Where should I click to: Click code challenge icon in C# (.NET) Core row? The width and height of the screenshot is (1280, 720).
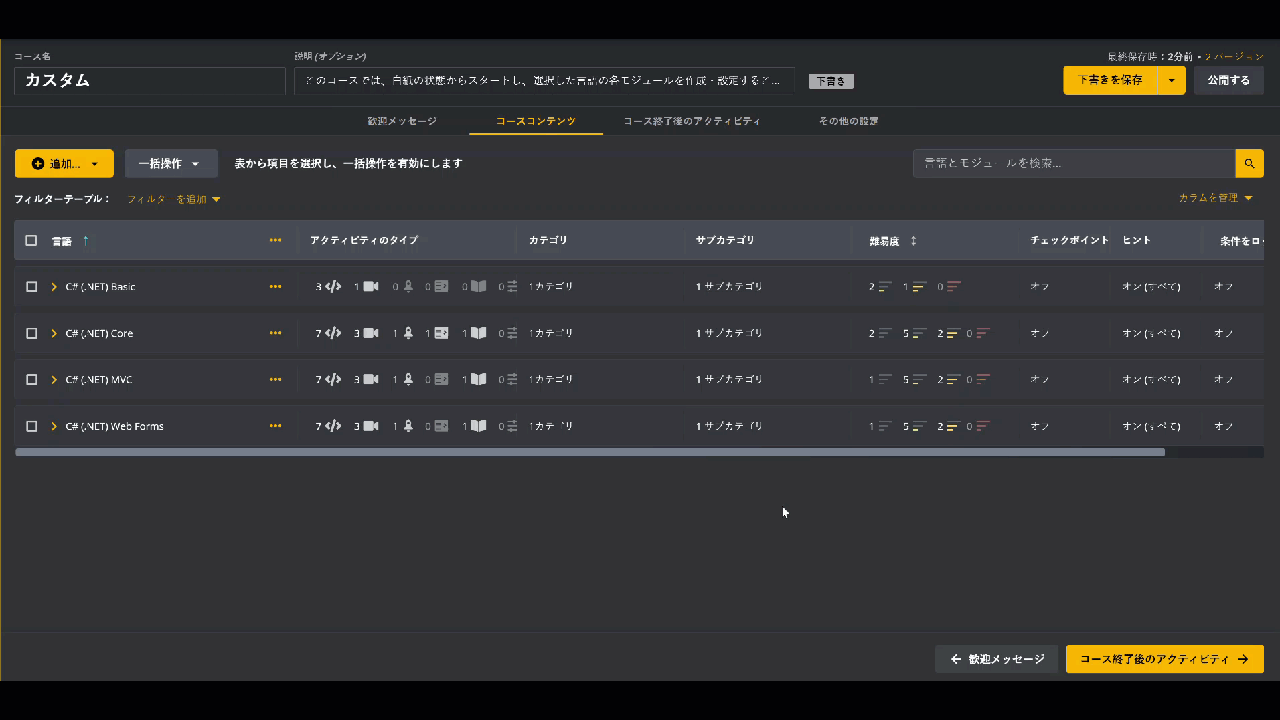[334, 333]
